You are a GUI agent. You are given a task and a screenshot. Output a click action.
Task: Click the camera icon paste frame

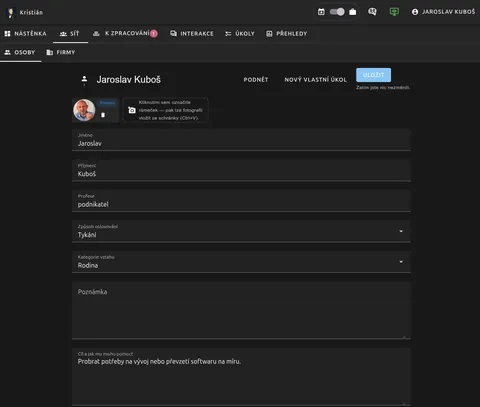pyautogui.click(x=165, y=110)
